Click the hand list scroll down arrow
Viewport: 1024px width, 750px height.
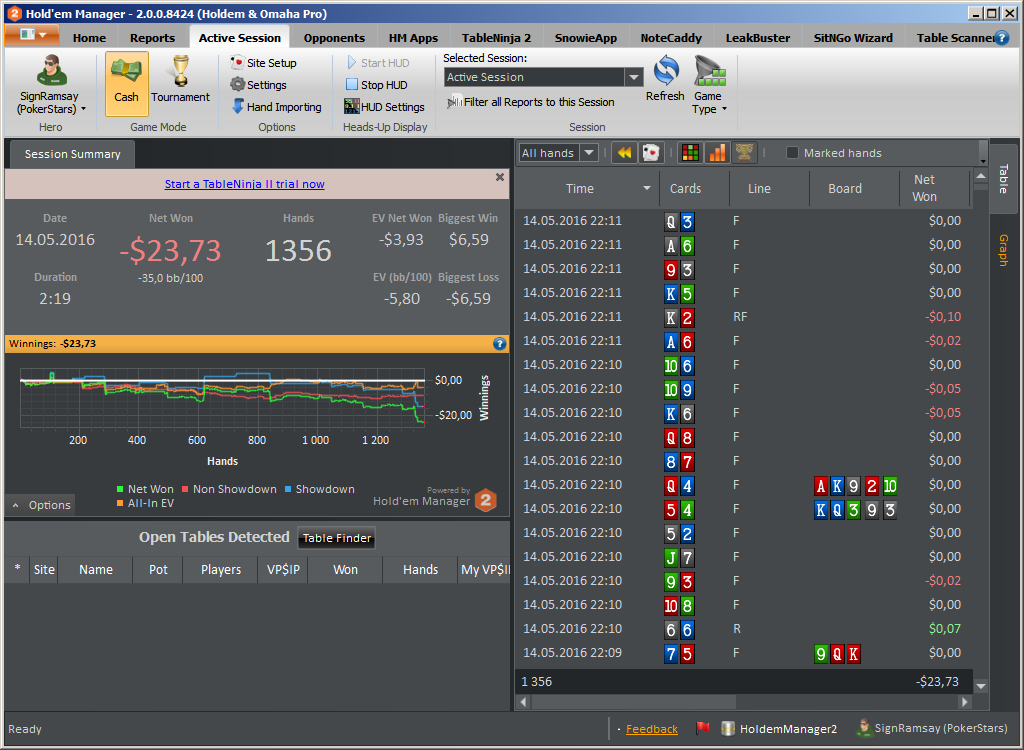[980, 686]
